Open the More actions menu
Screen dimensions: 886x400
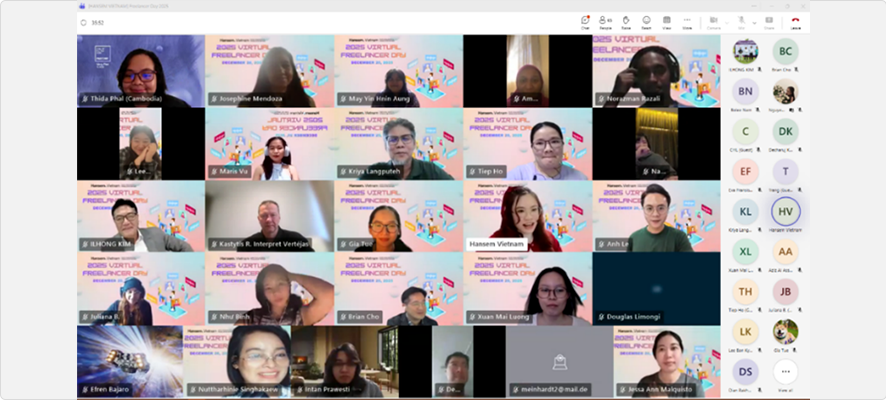(x=687, y=22)
